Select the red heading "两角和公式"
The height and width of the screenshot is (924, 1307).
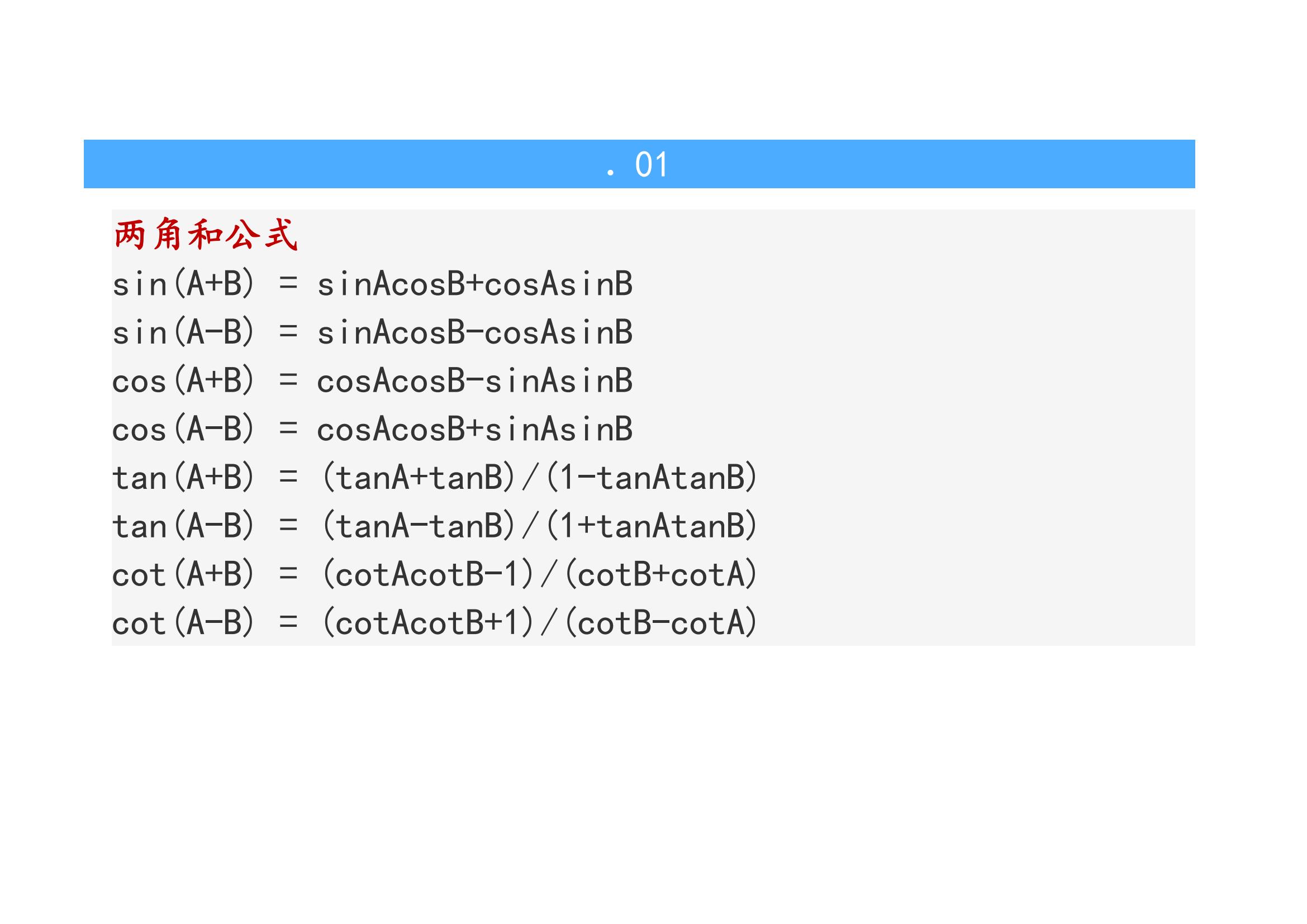[x=206, y=234]
